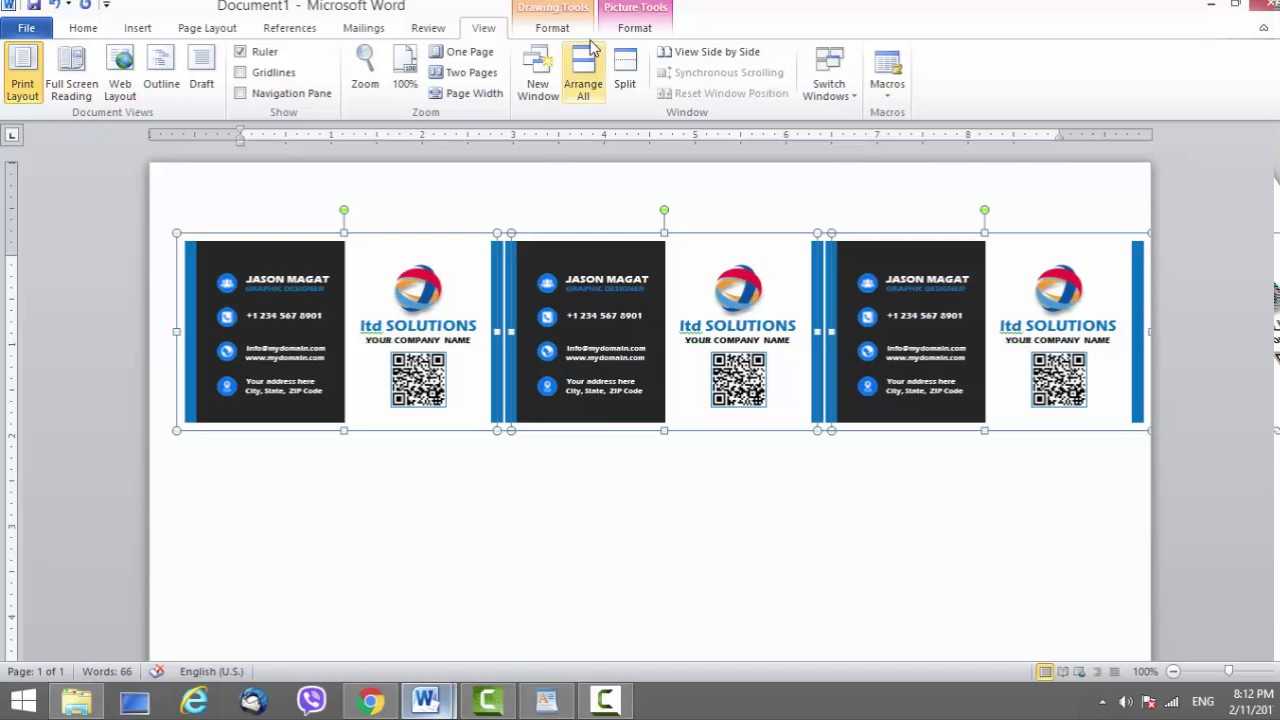Undo via Quick Access Toolbar

[x=54, y=5]
